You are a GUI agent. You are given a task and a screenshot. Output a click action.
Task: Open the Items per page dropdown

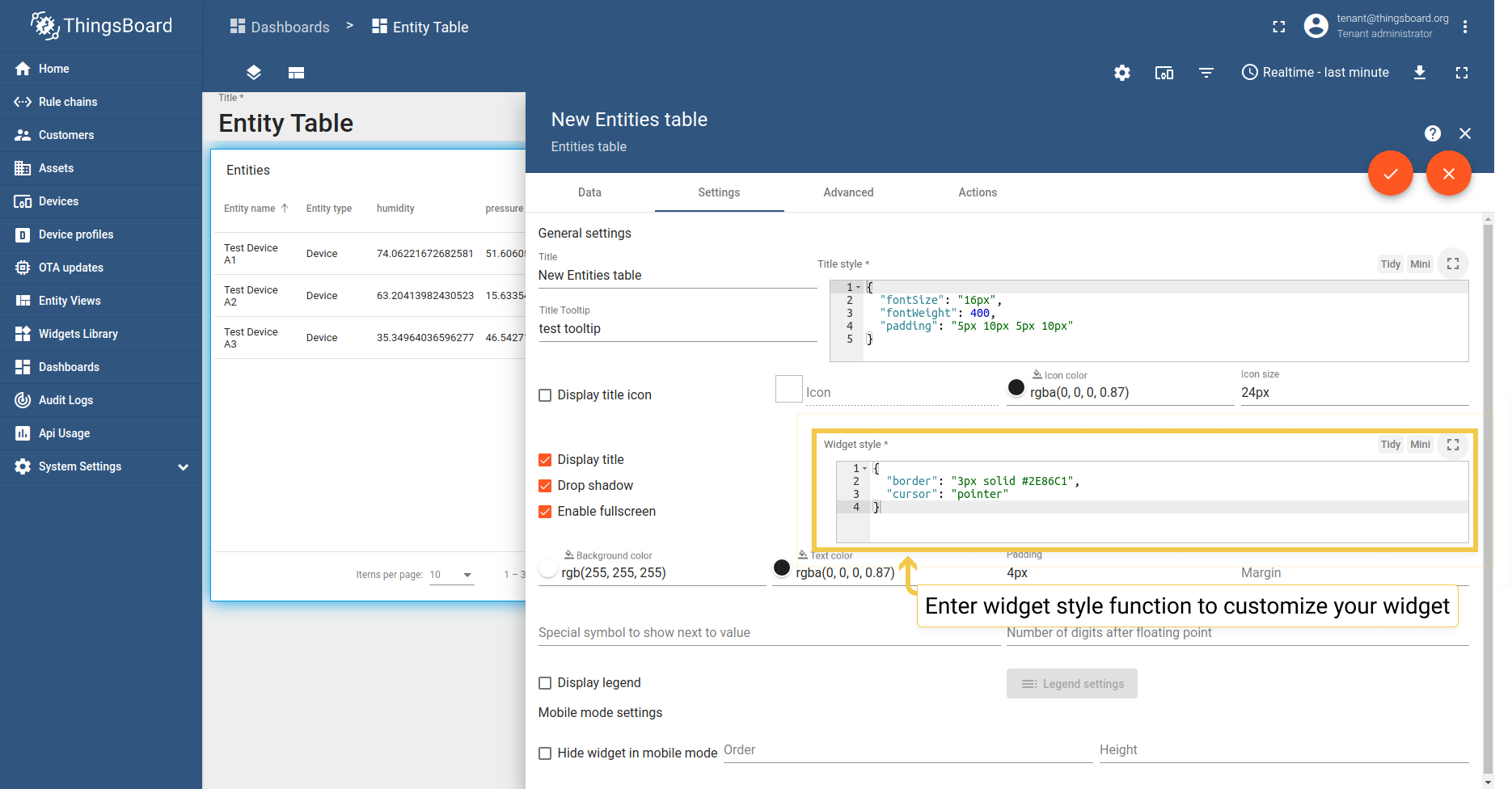tap(451, 575)
